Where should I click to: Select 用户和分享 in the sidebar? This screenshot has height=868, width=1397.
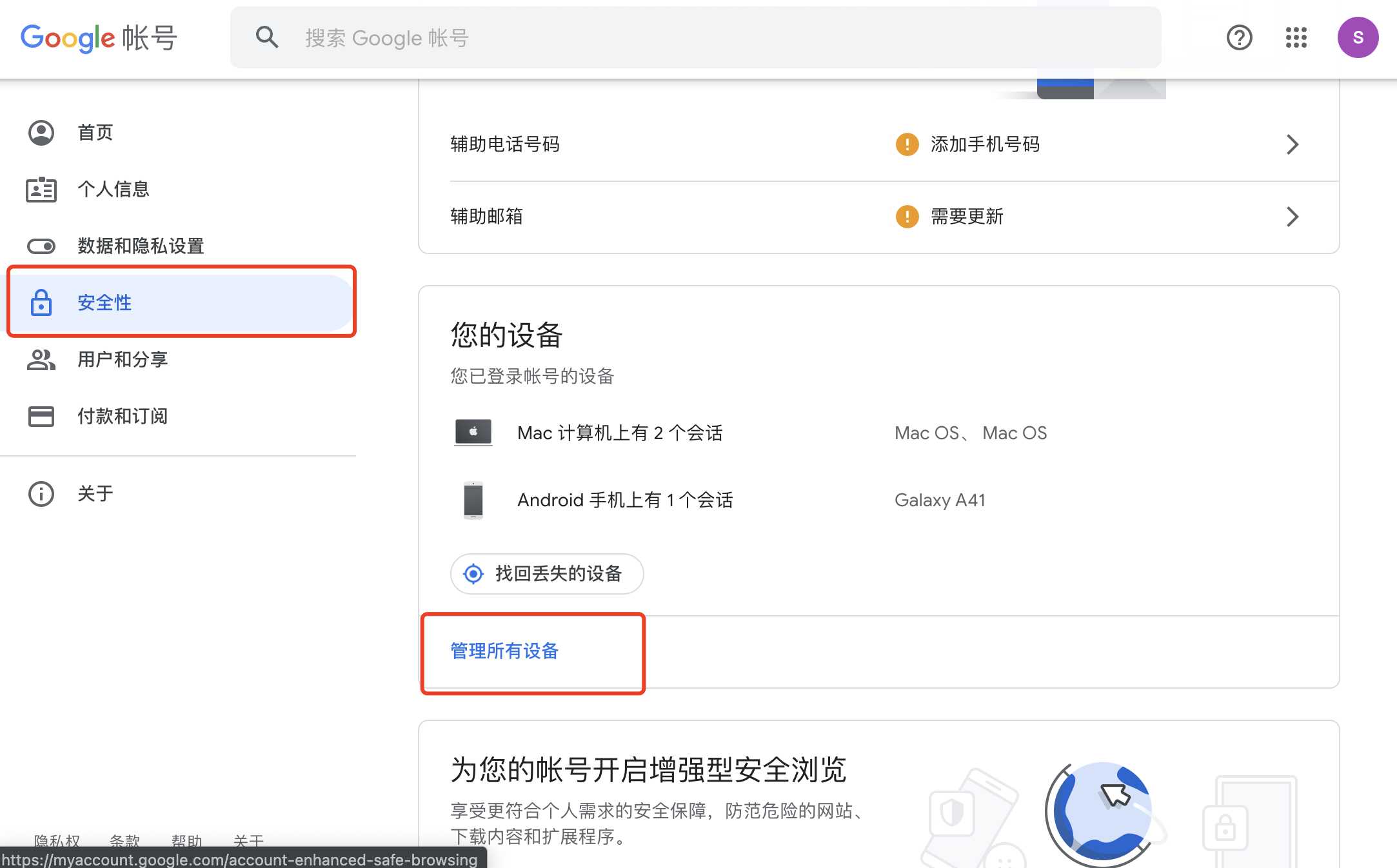pos(123,359)
